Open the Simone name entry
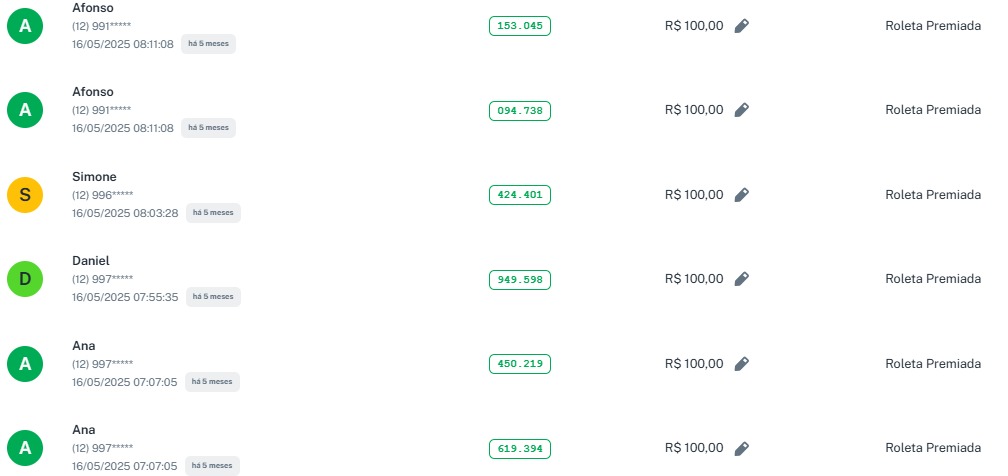 coord(94,177)
